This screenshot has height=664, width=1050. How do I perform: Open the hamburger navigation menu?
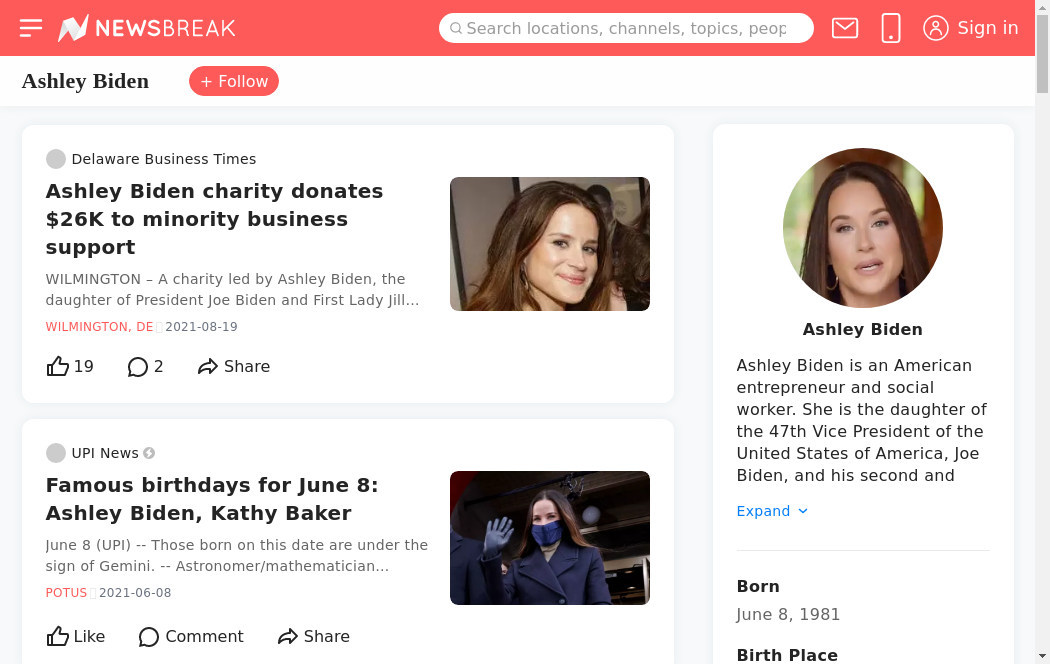tap(31, 28)
